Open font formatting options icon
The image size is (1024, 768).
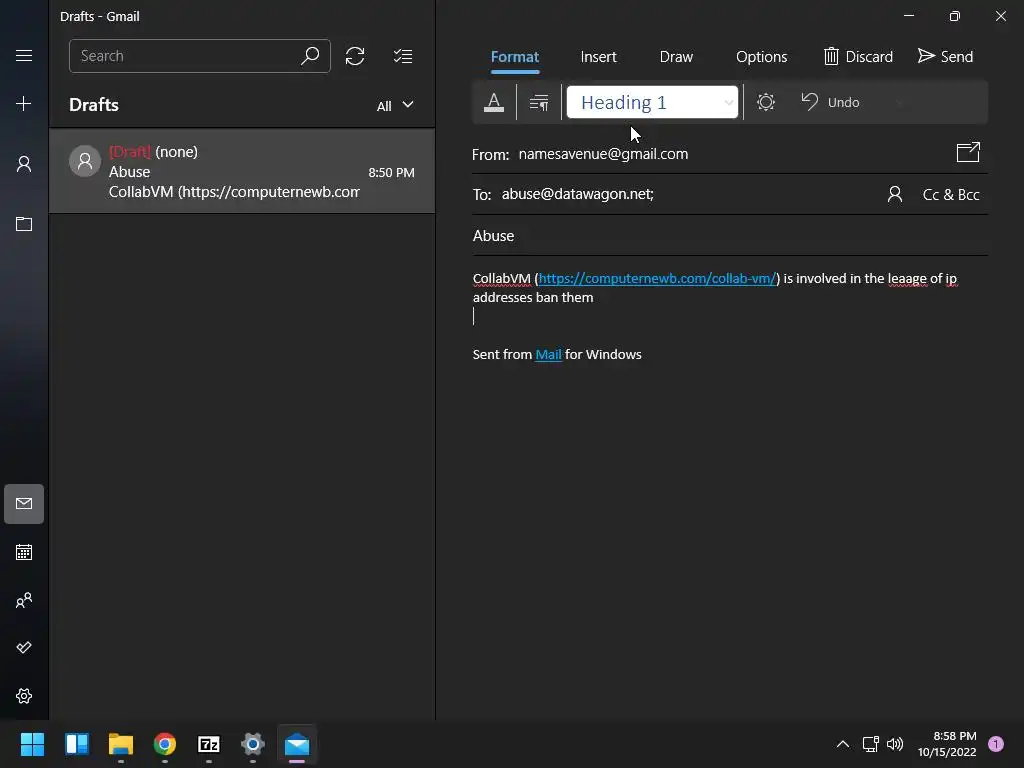tap(494, 102)
